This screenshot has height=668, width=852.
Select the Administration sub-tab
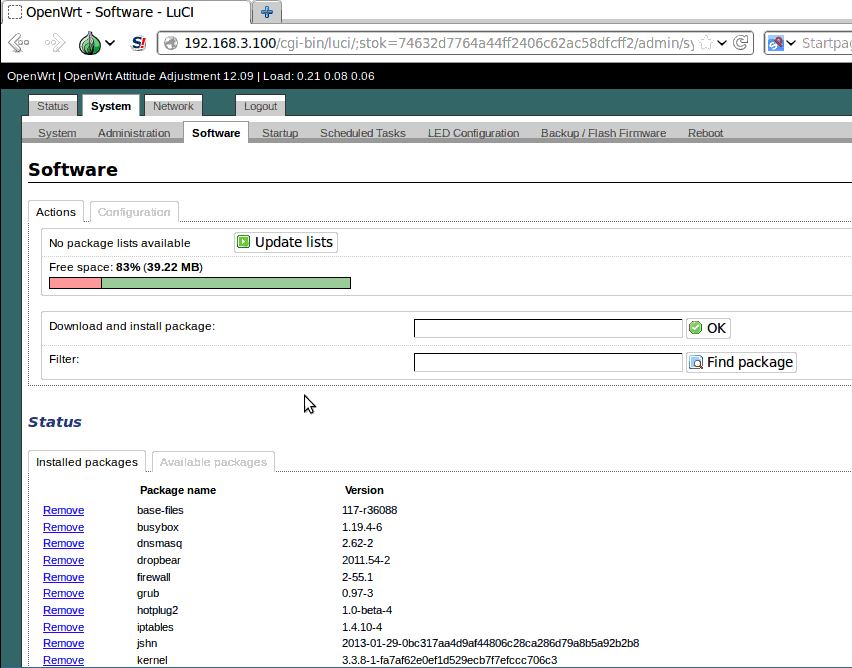pyautogui.click(x=134, y=132)
